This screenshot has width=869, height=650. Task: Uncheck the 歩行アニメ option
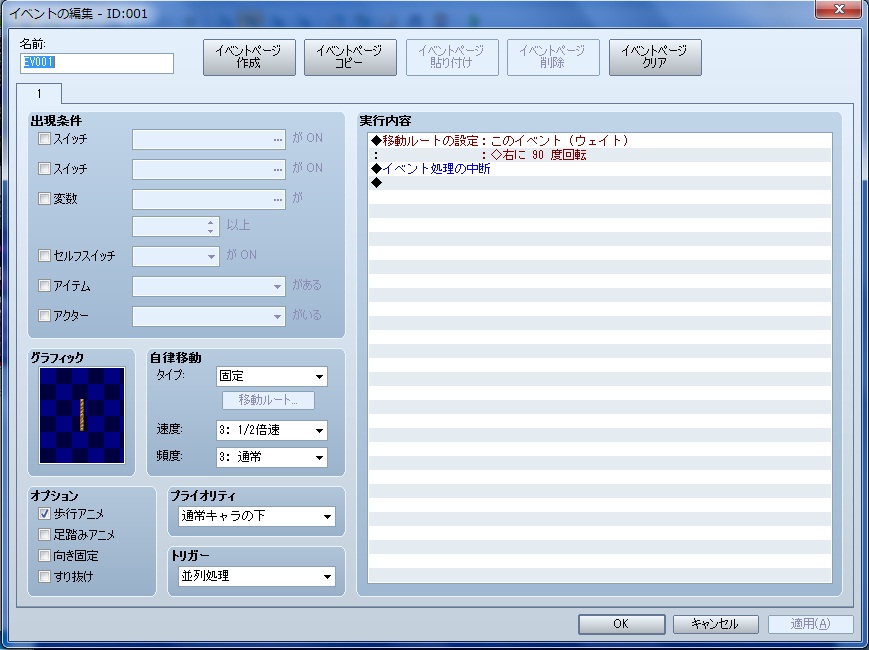[44, 514]
